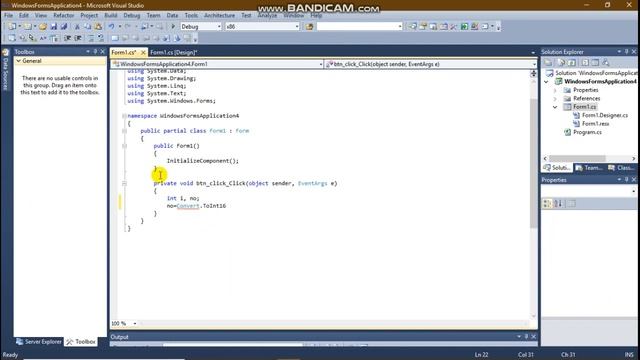The height and width of the screenshot is (360, 640).
Task: Click the Redo arrow icon
Action: pyautogui.click(x=128, y=27)
